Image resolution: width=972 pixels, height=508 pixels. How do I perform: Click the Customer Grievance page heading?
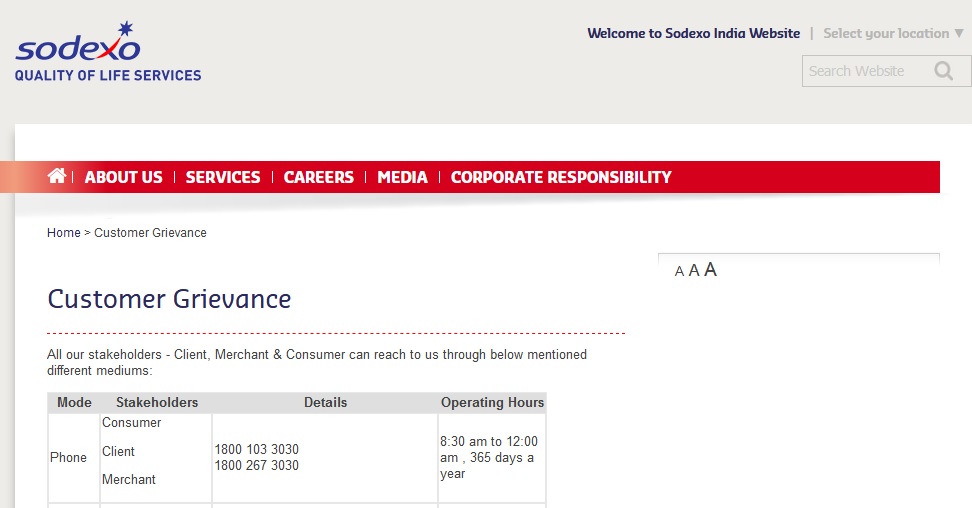click(169, 299)
